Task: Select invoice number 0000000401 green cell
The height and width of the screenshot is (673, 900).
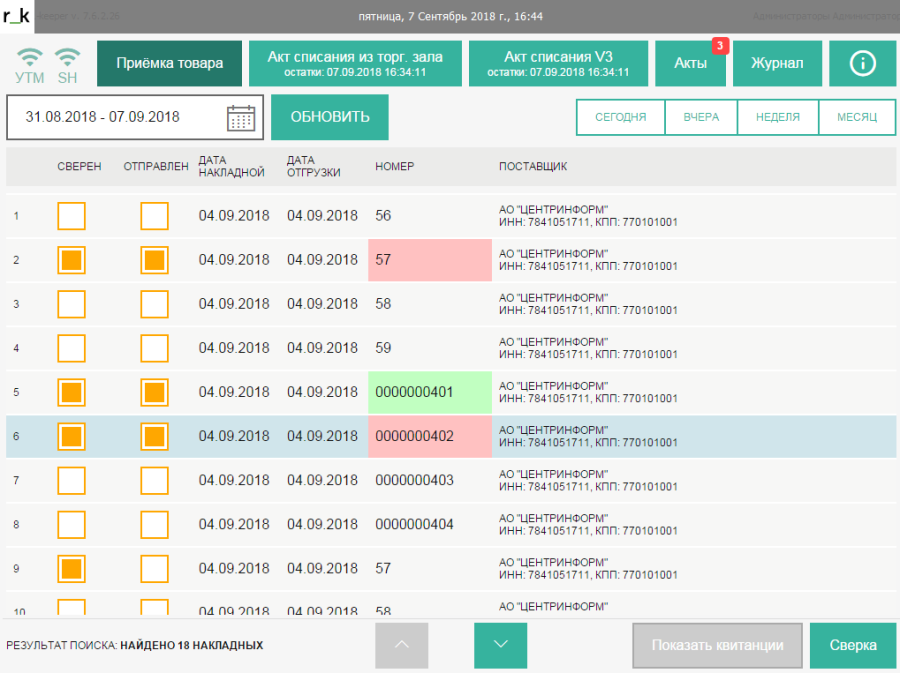Action: (x=429, y=392)
